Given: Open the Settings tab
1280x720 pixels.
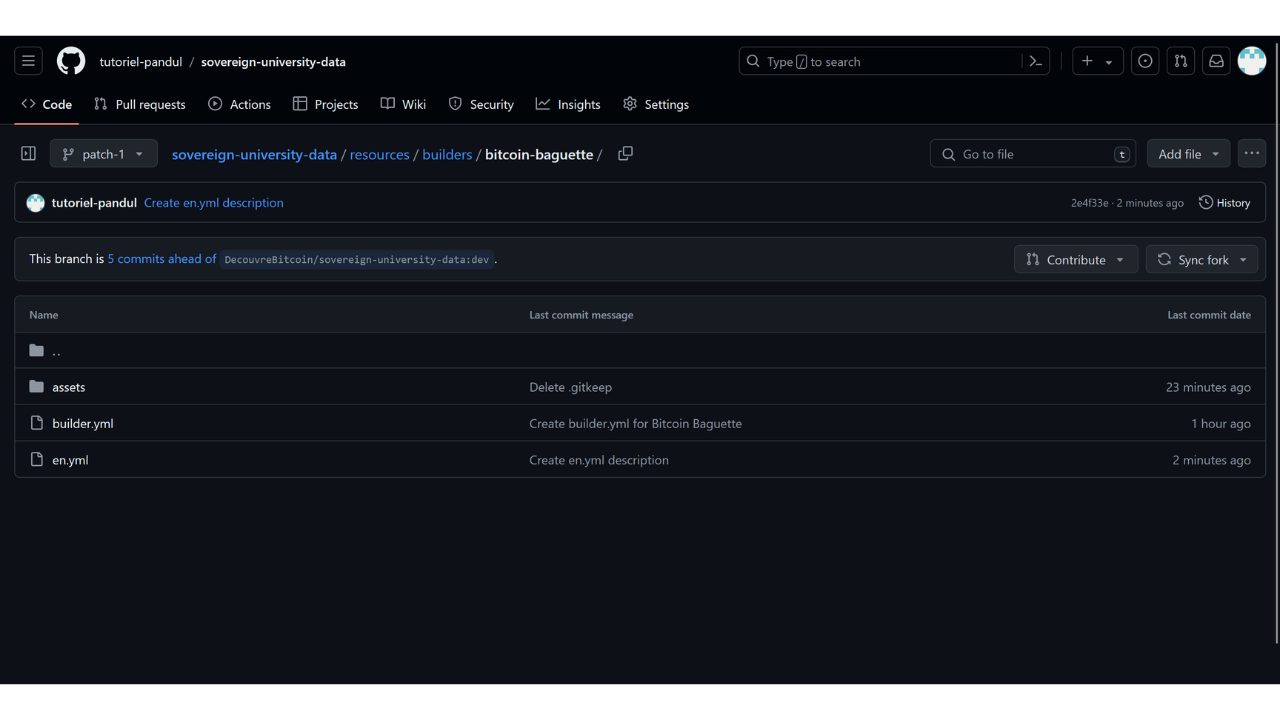Looking at the screenshot, I should click(656, 104).
